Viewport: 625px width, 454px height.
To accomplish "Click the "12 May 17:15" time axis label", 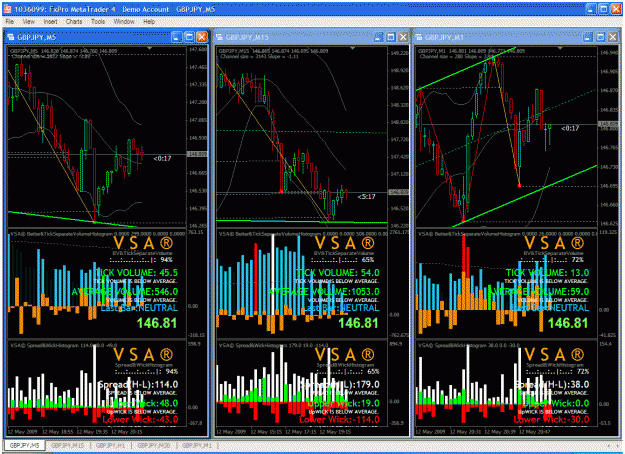I will (301, 432).
